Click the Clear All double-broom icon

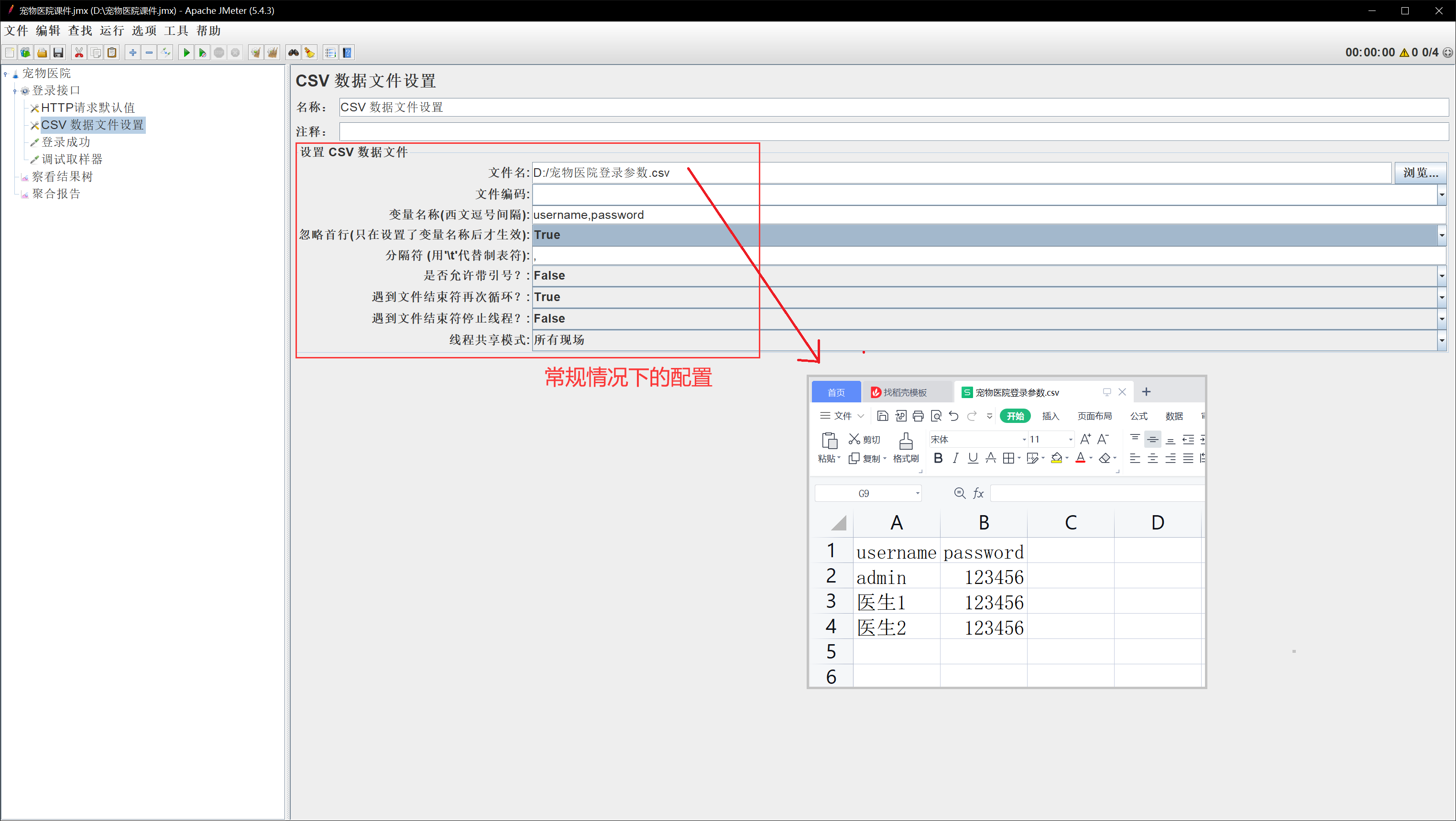(273, 53)
